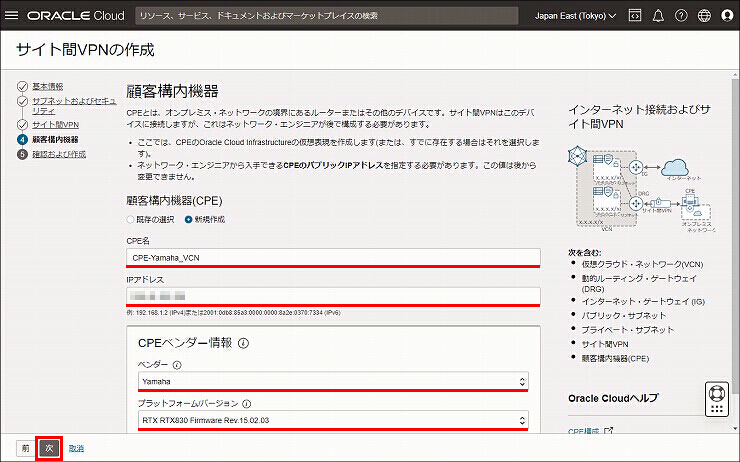Go to the 基本情報 step
The image size is (740, 462).
coord(47,86)
